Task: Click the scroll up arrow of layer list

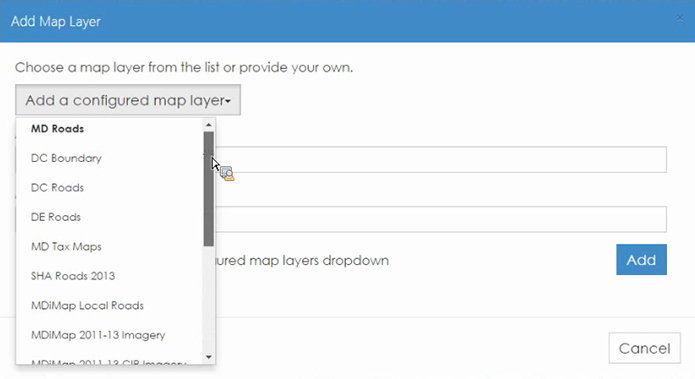Action: pyautogui.click(x=209, y=125)
